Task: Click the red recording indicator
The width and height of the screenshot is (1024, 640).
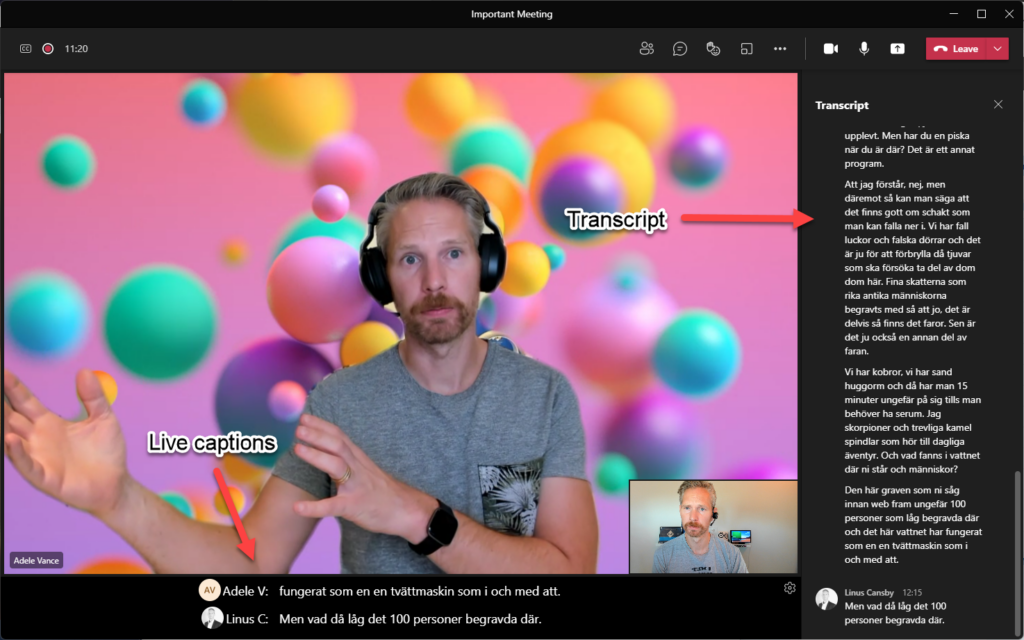Action: 48,48
